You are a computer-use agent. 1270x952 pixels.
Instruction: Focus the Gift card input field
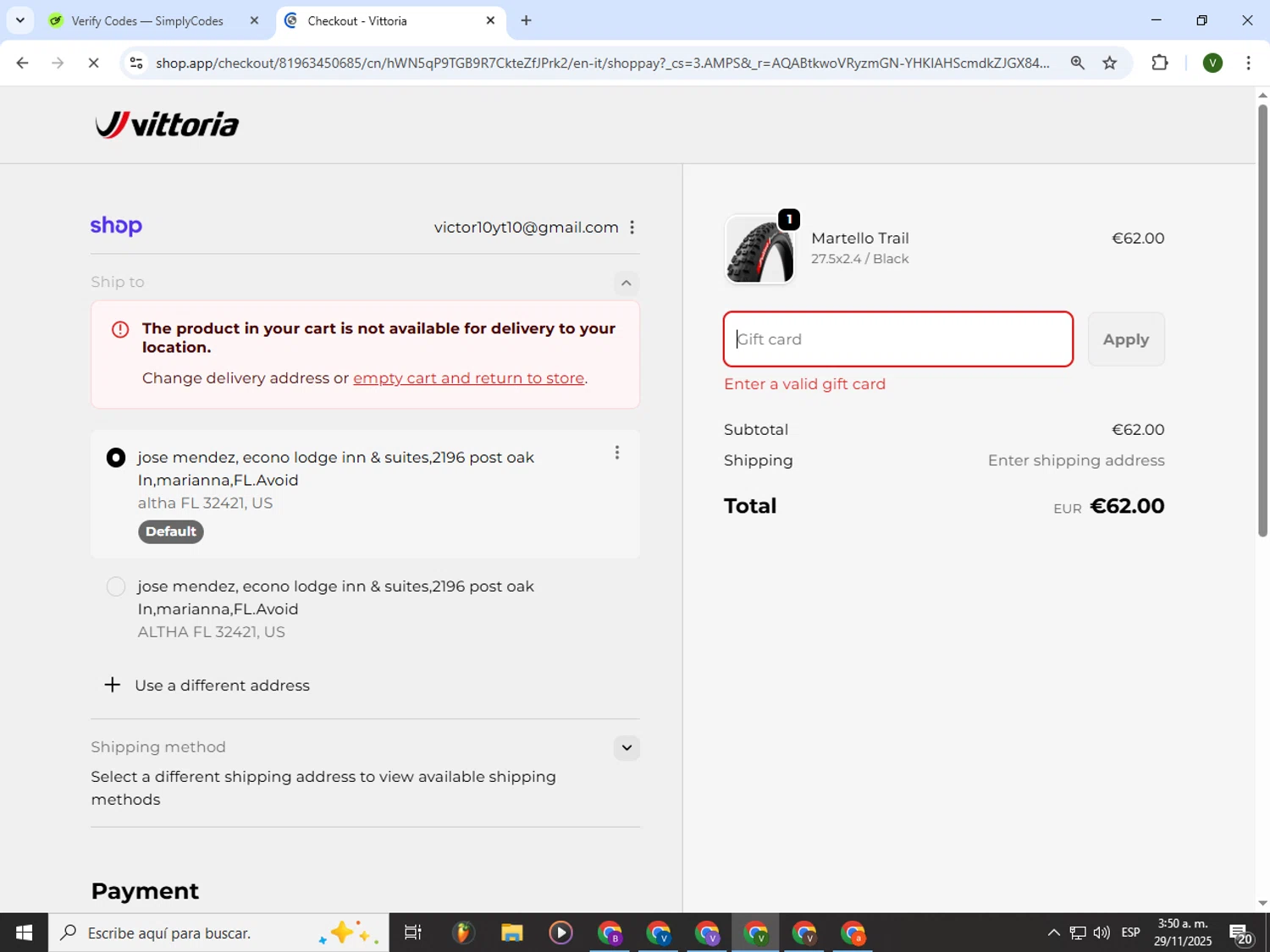[x=897, y=339]
